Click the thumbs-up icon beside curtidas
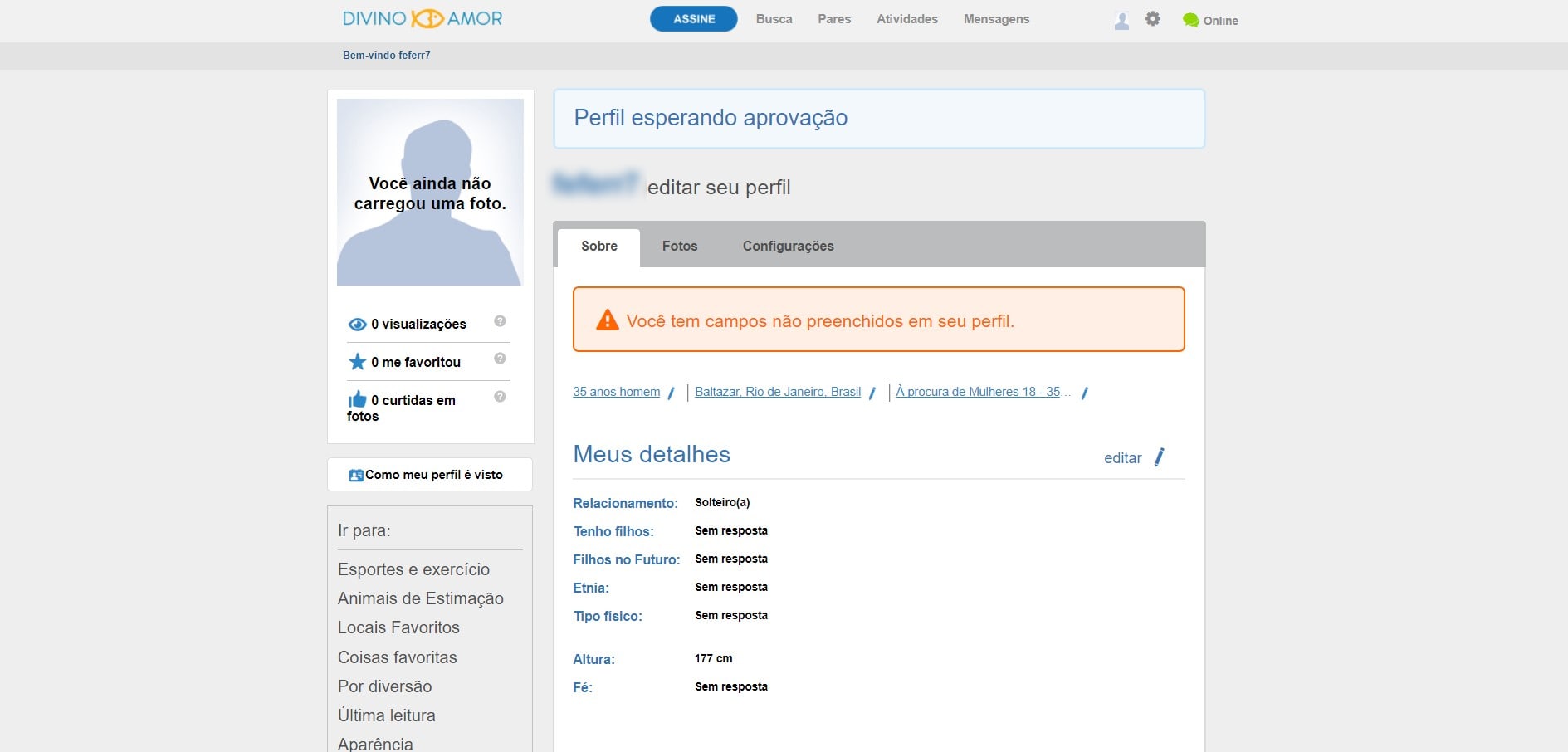 [x=357, y=399]
